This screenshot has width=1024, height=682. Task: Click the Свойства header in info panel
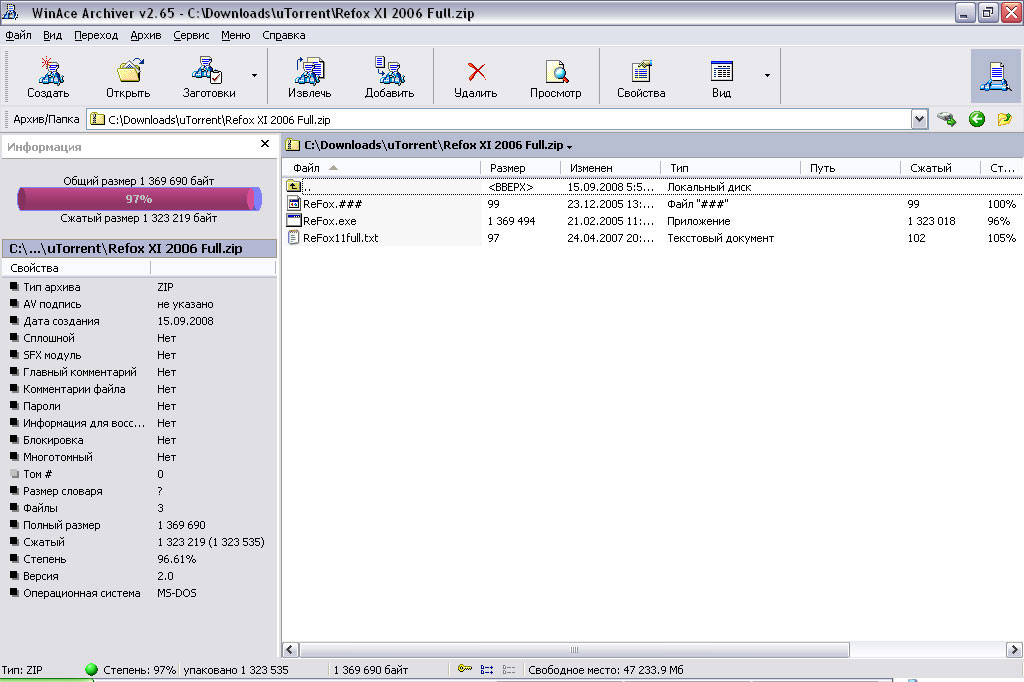(76, 268)
